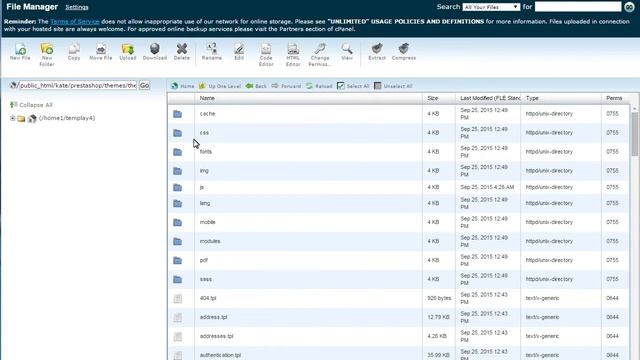The width and height of the screenshot is (640, 360).
Task: Select the pdf folder row
Action: 398,260
